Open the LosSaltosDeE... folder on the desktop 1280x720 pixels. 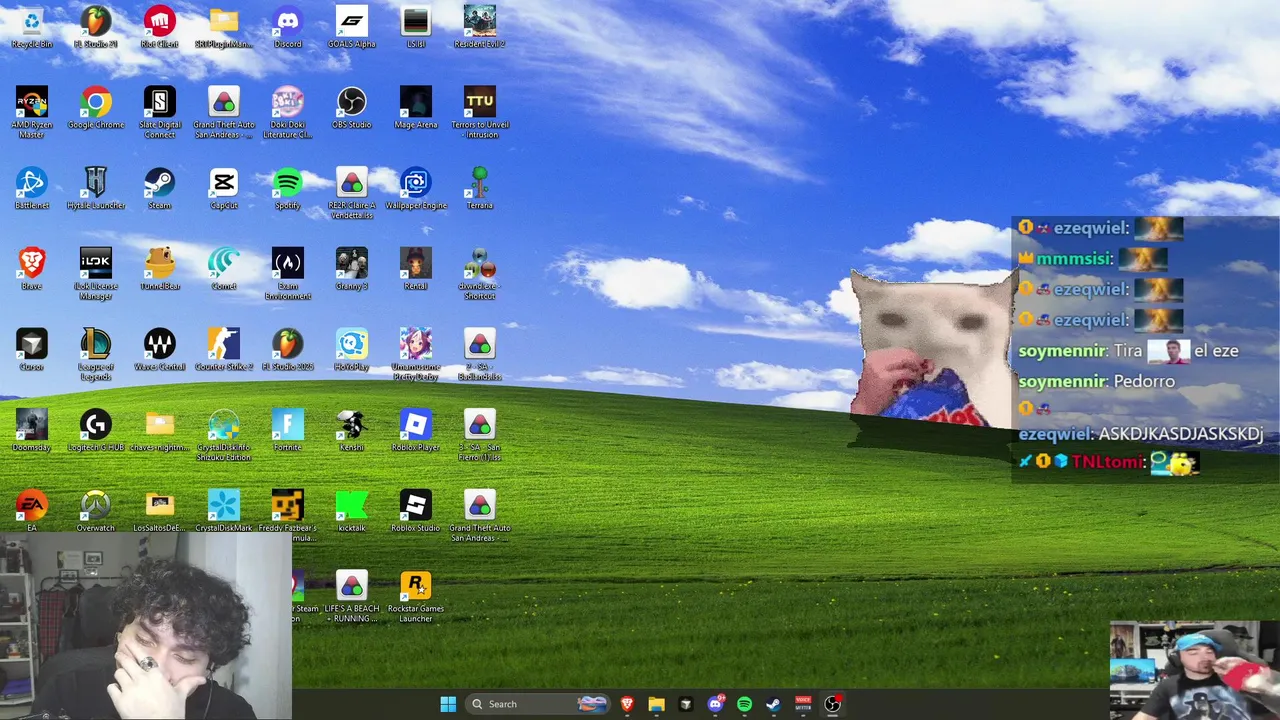tap(159, 512)
